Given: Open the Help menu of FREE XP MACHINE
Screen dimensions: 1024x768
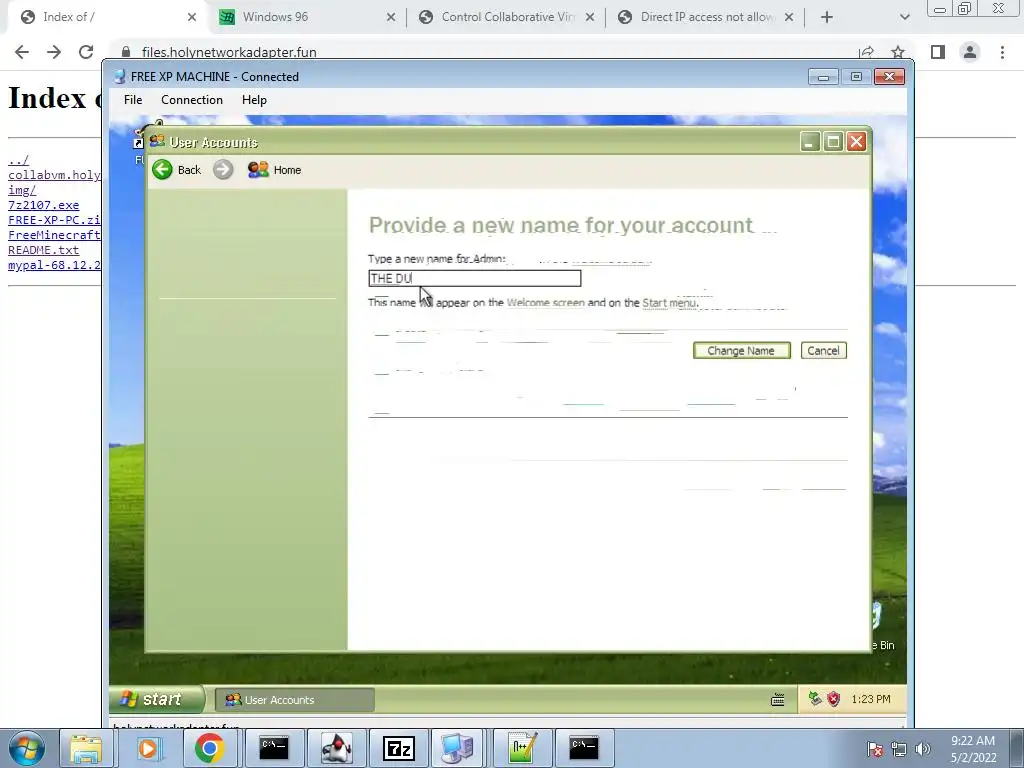Looking at the screenshot, I should point(254,100).
